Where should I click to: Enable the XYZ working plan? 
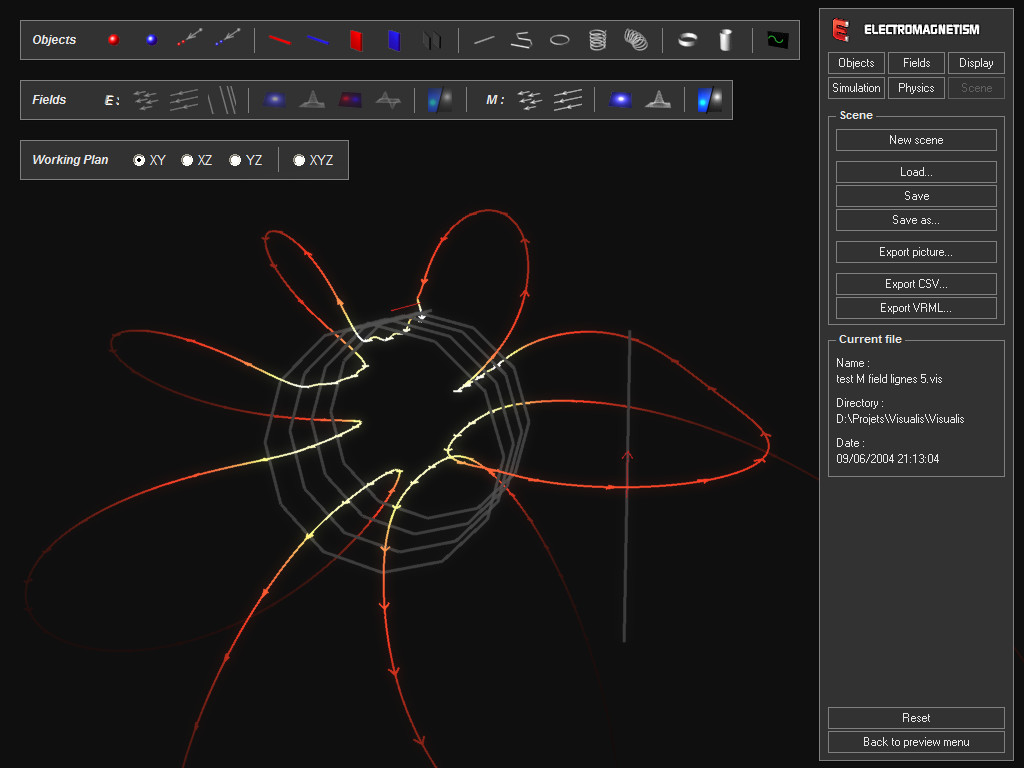click(299, 159)
